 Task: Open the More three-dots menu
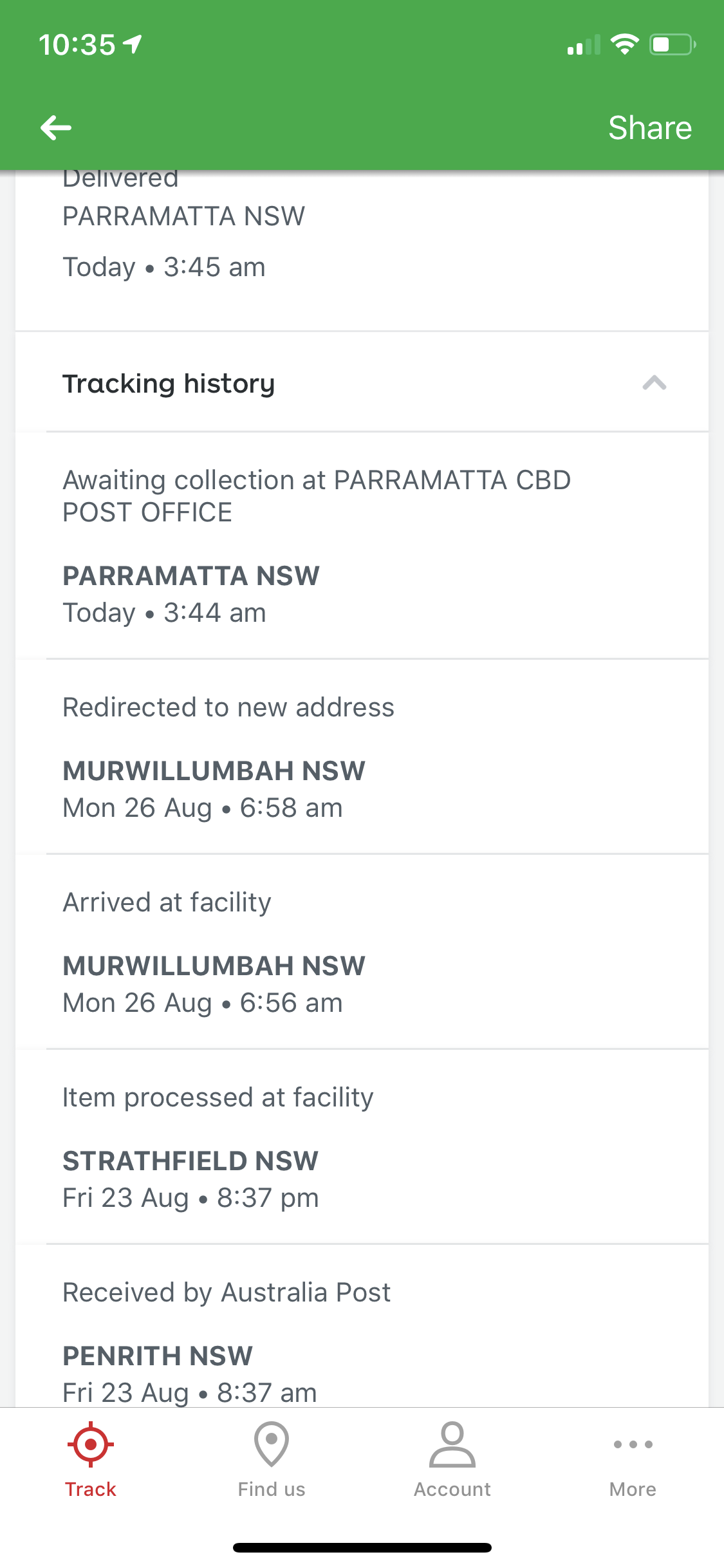click(x=633, y=1444)
